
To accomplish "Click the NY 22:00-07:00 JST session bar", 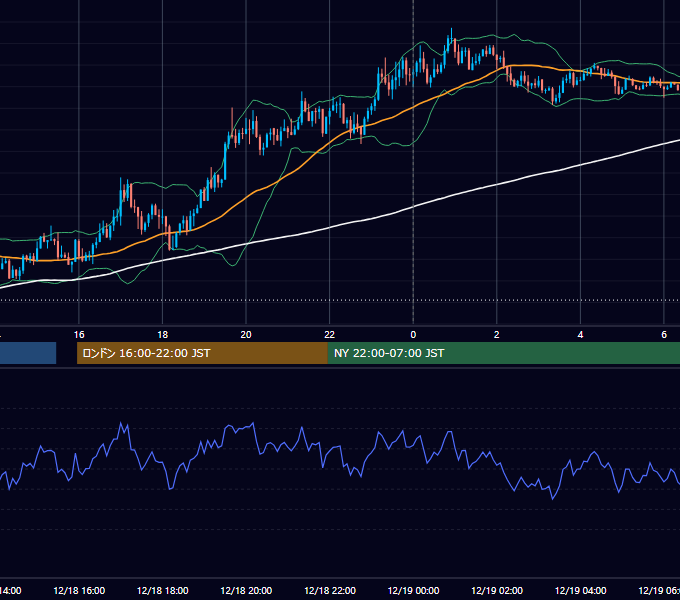I will 503,353.
